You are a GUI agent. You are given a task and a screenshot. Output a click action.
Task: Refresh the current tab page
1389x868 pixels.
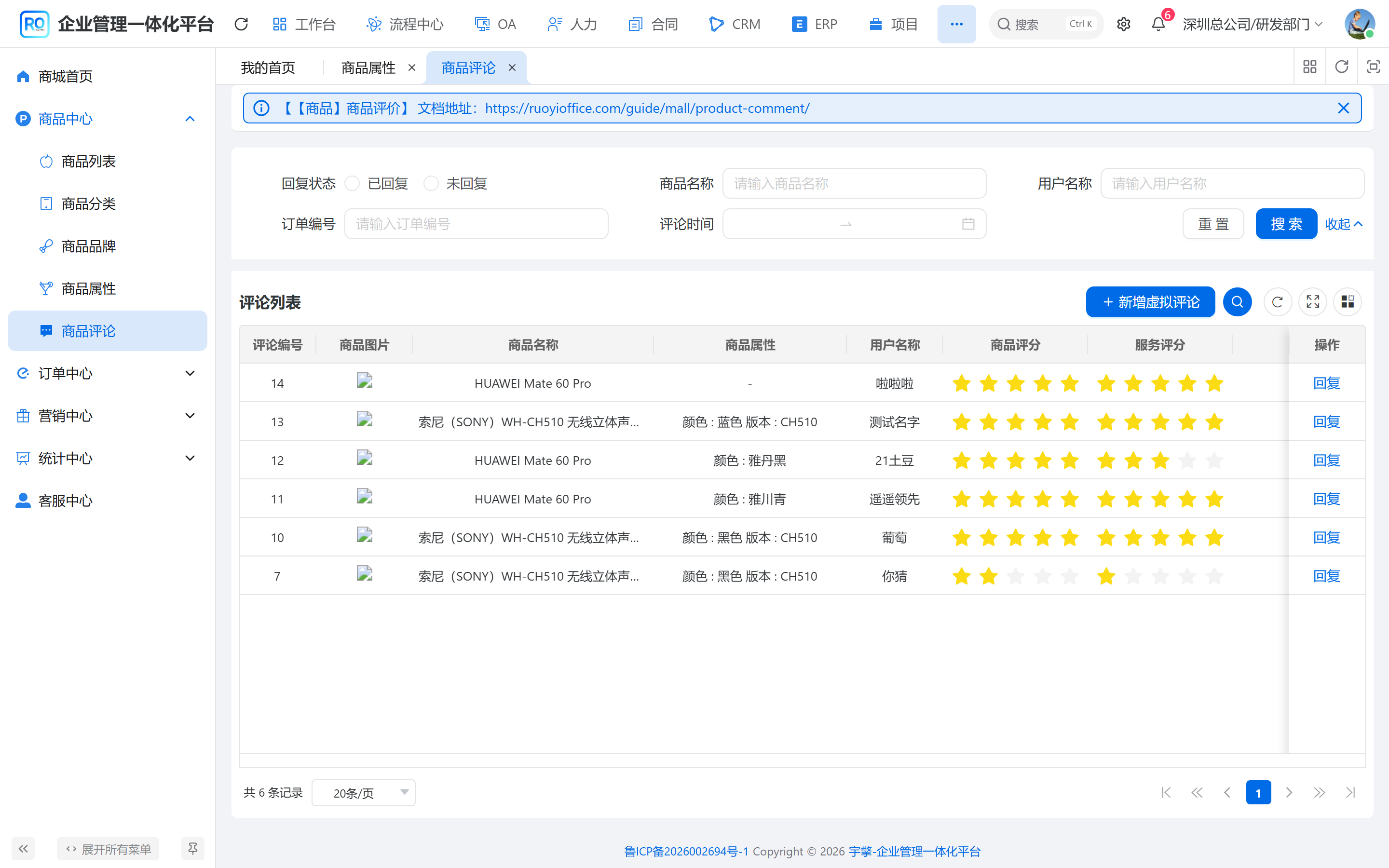click(1341, 67)
